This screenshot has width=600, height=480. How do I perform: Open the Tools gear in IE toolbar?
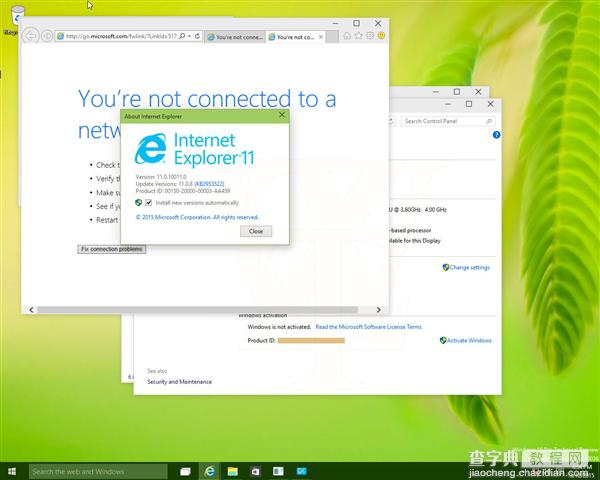click(370, 36)
